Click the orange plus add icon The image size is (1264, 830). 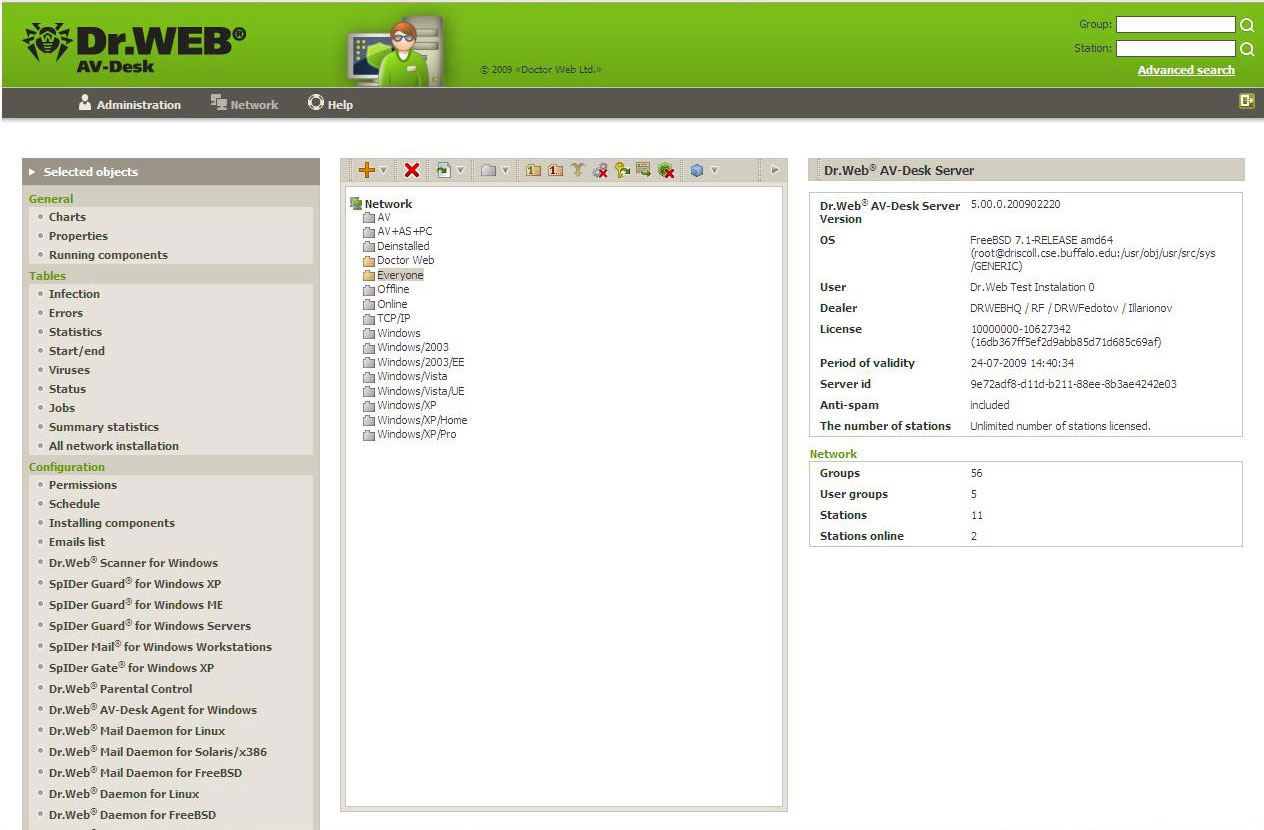[367, 170]
